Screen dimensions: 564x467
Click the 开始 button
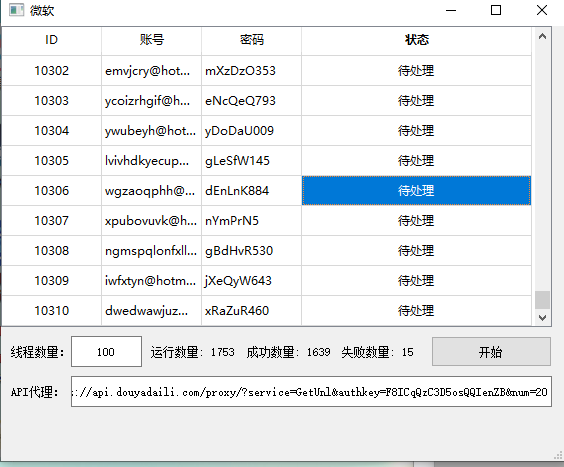coord(491,352)
